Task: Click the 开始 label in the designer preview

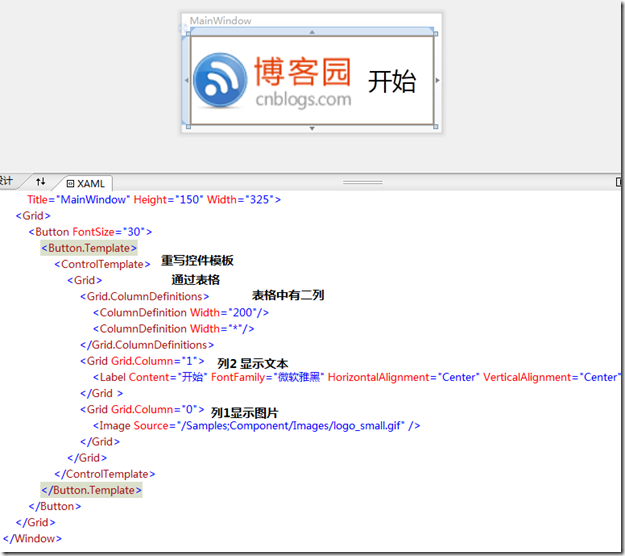Action: pos(392,82)
